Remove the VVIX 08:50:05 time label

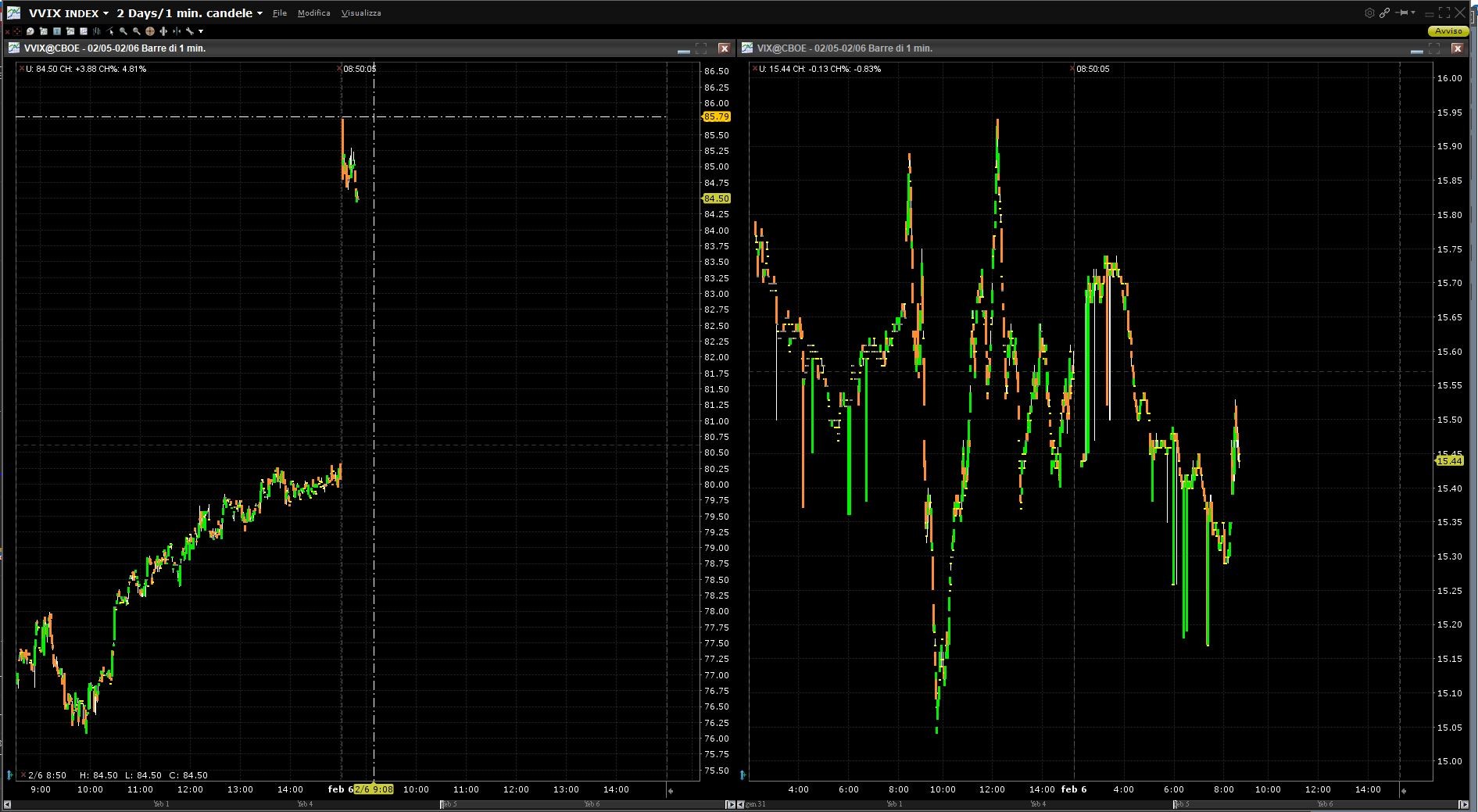pos(339,69)
